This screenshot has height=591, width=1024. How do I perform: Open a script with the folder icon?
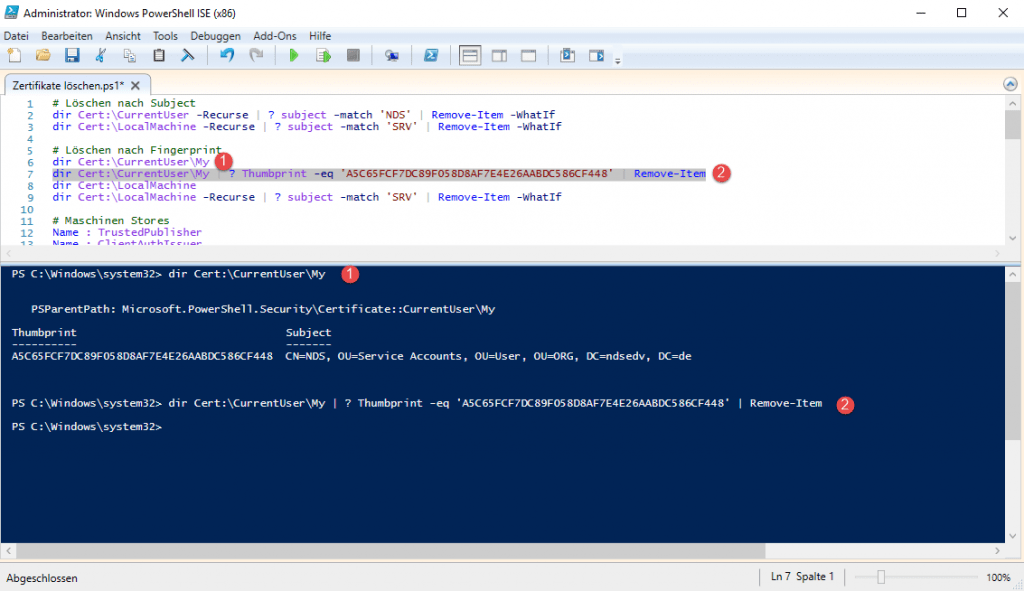pos(41,55)
